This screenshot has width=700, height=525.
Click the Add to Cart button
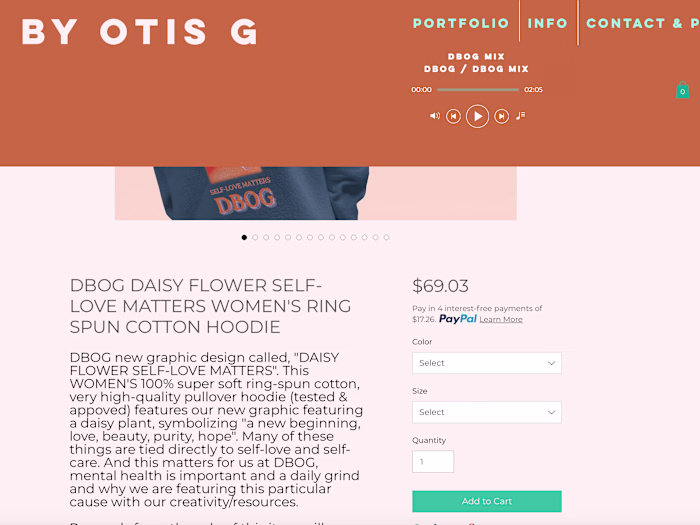486,501
